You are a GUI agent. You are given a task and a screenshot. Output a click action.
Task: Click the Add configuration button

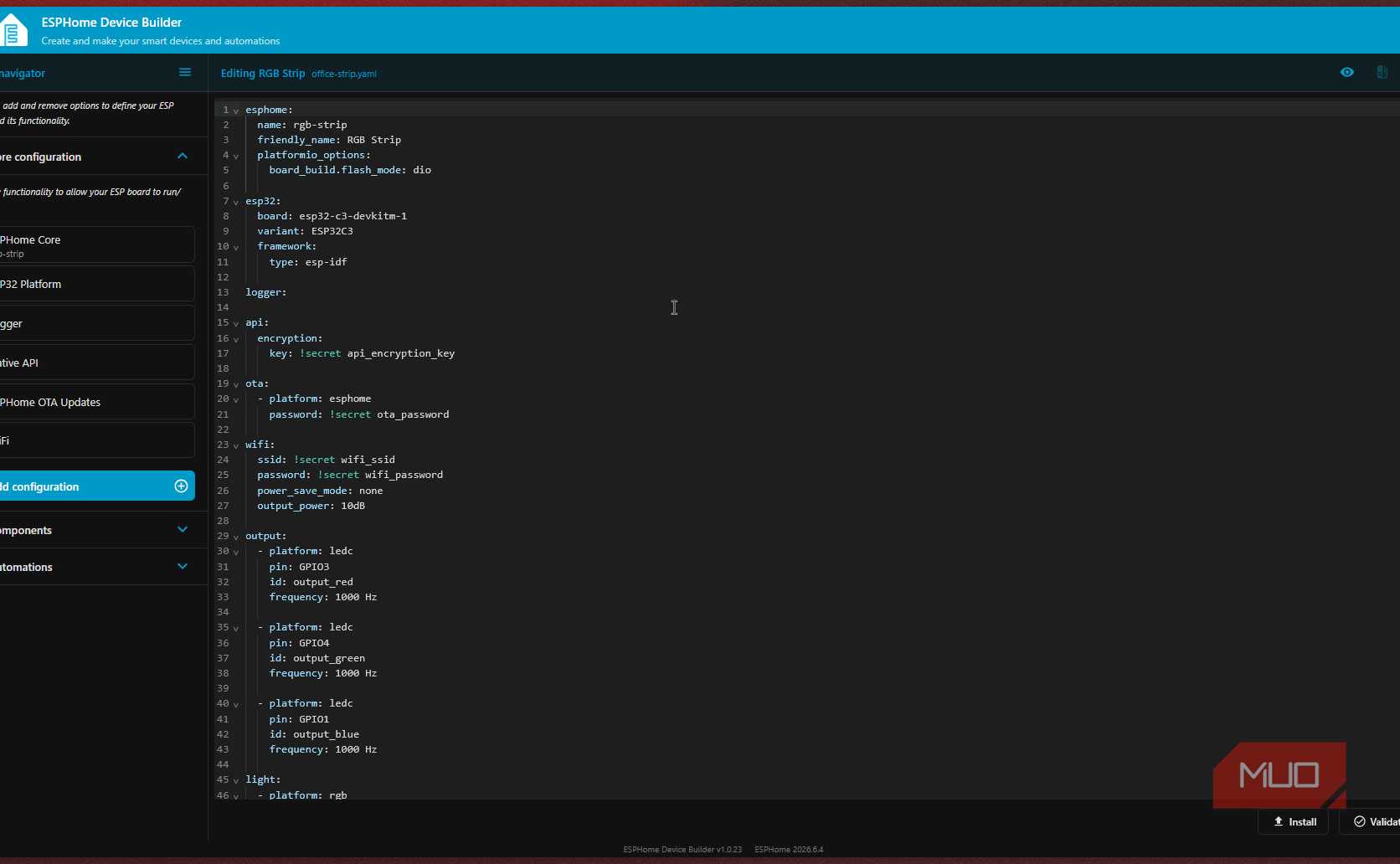coord(96,486)
